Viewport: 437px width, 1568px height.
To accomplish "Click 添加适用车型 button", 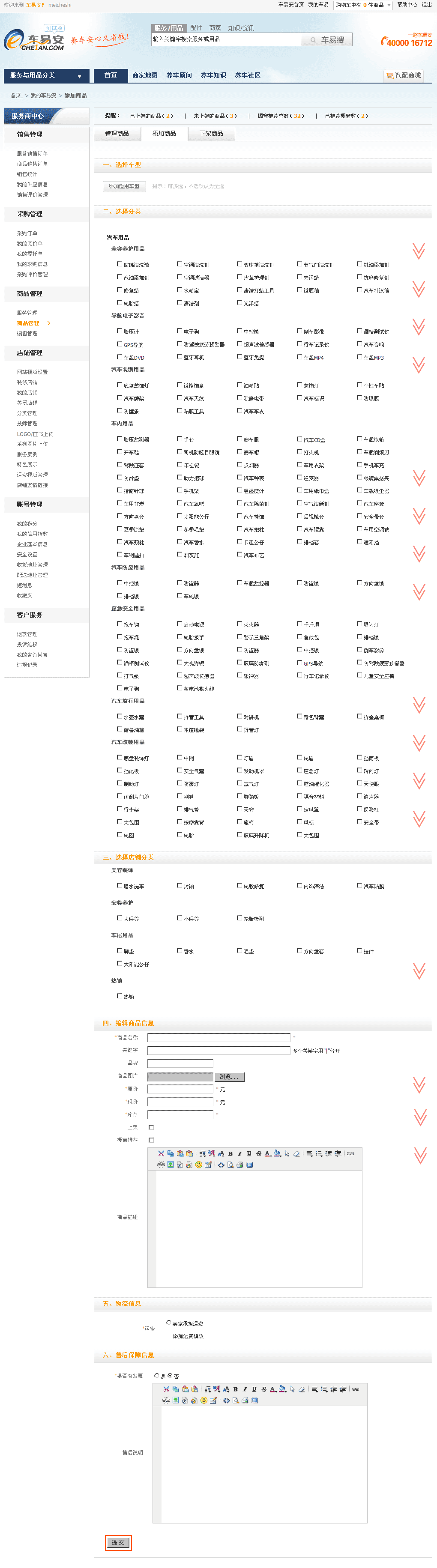I will [123, 186].
